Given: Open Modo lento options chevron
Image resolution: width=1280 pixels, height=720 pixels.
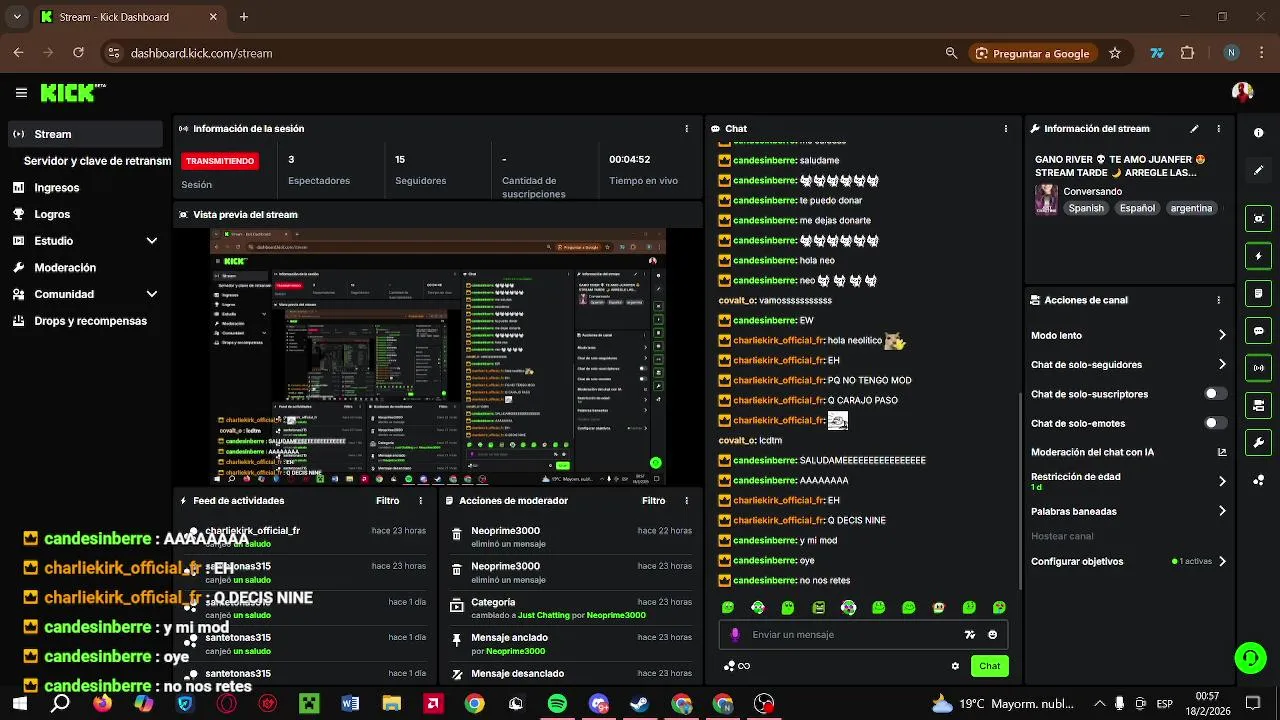Looking at the screenshot, I should pos(1221,335).
